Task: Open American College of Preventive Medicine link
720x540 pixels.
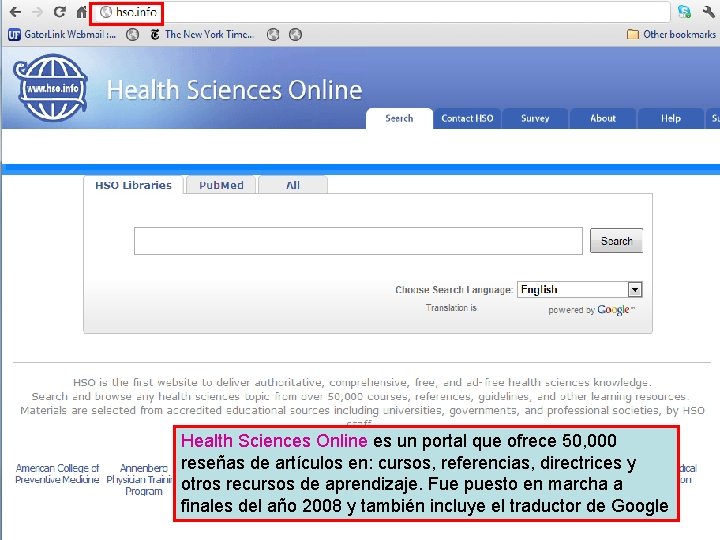Action: coord(57,473)
